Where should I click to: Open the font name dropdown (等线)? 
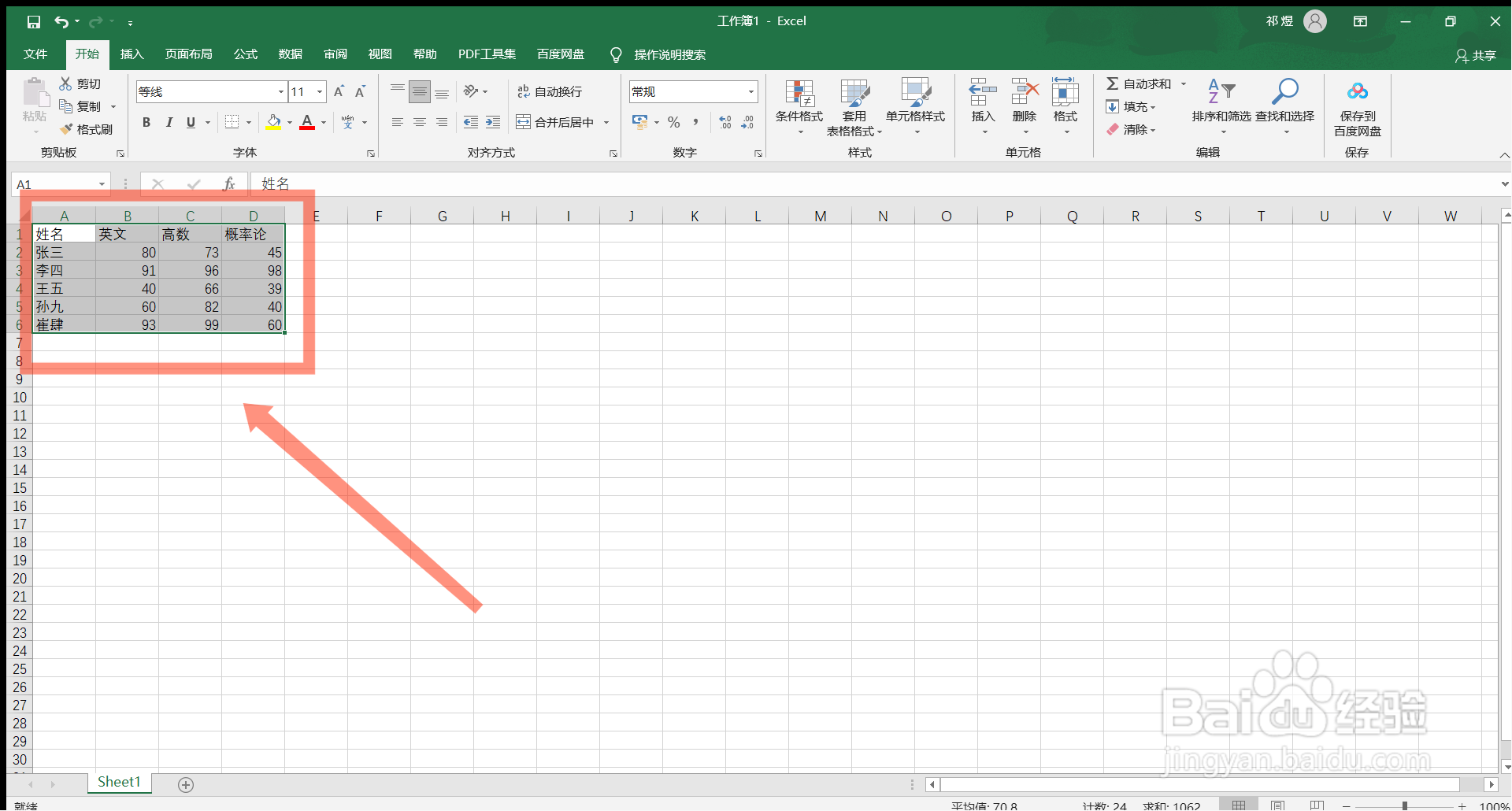[x=280, y=92]
